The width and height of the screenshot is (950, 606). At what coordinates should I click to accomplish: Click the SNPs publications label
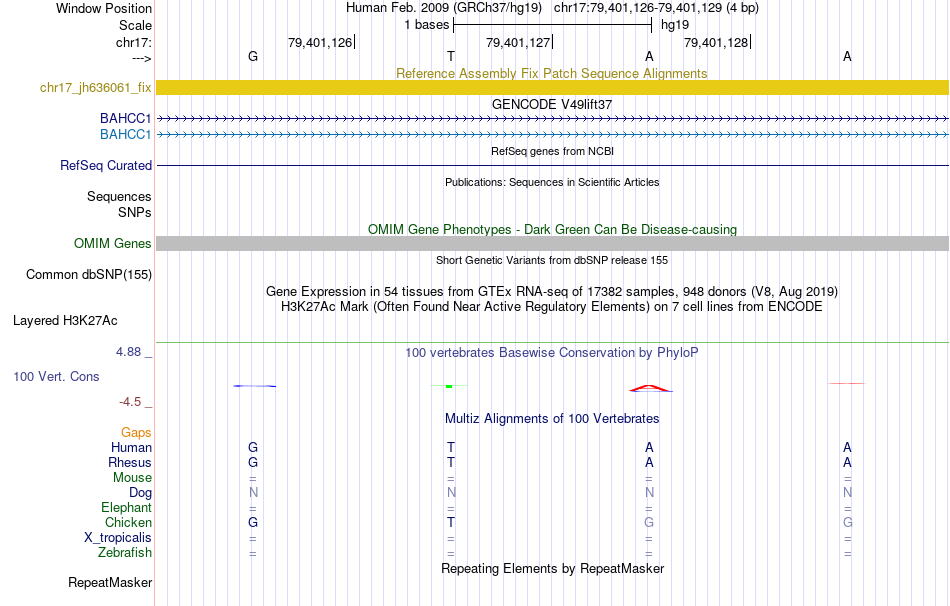click(135, 213)
